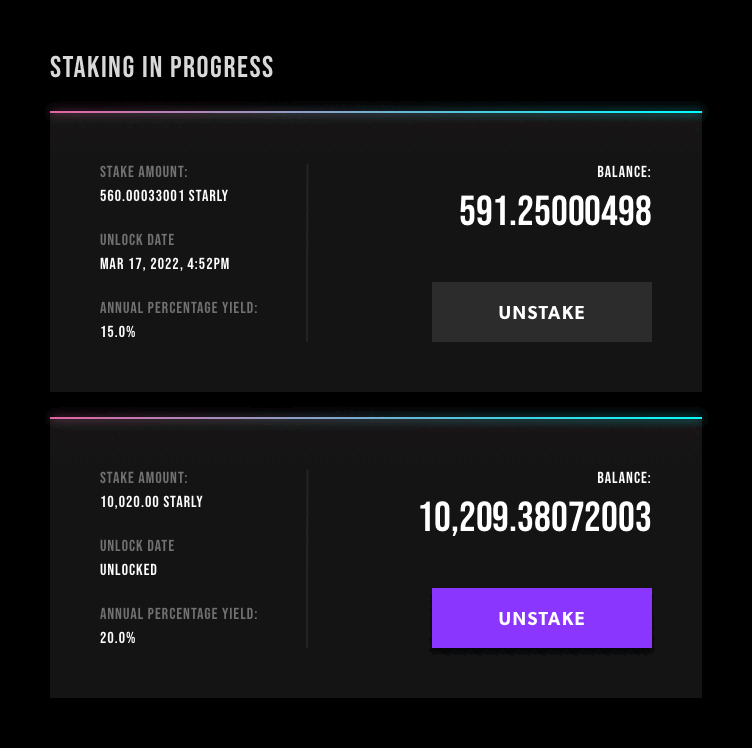The height and width of the screenshot is (748, 752).
Task: Click the 20.0% annual percentage yield value
Action: tap(118, 638)
